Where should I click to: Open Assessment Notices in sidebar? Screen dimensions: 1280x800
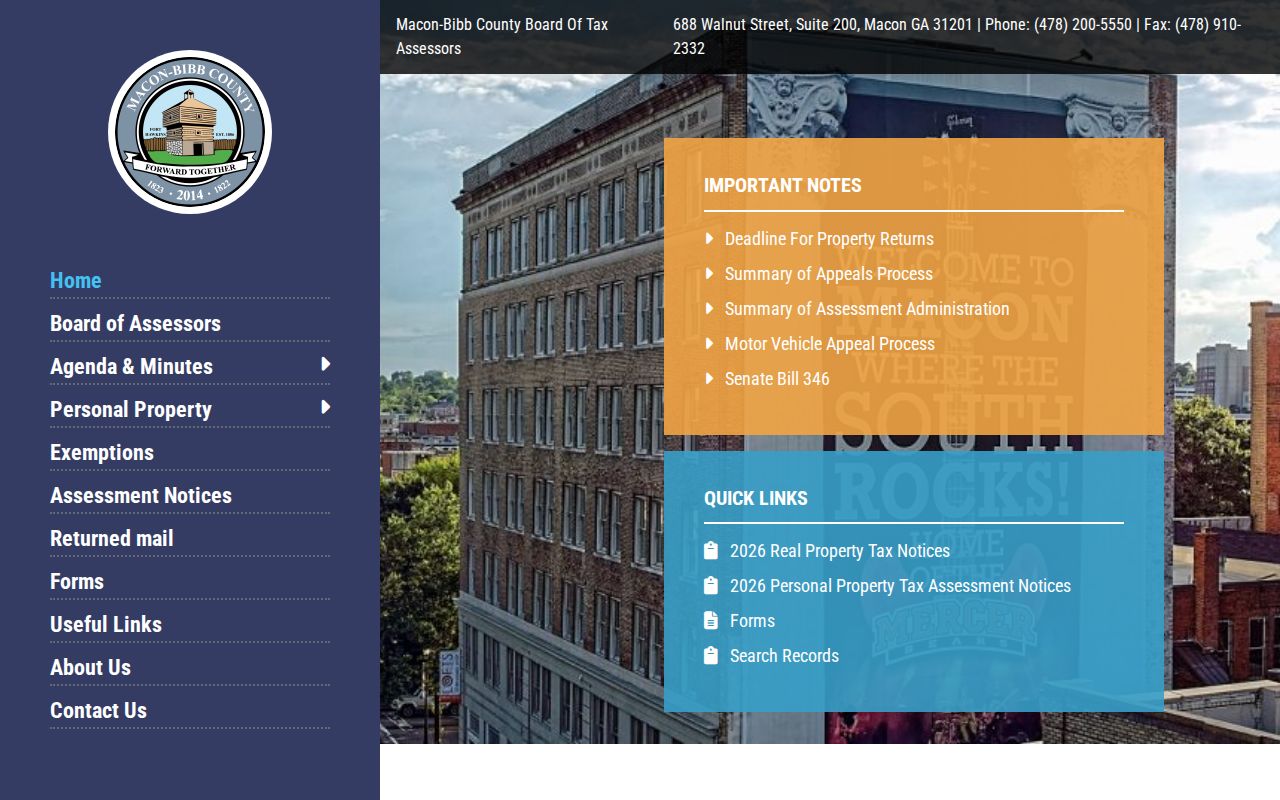click(141, 496)
